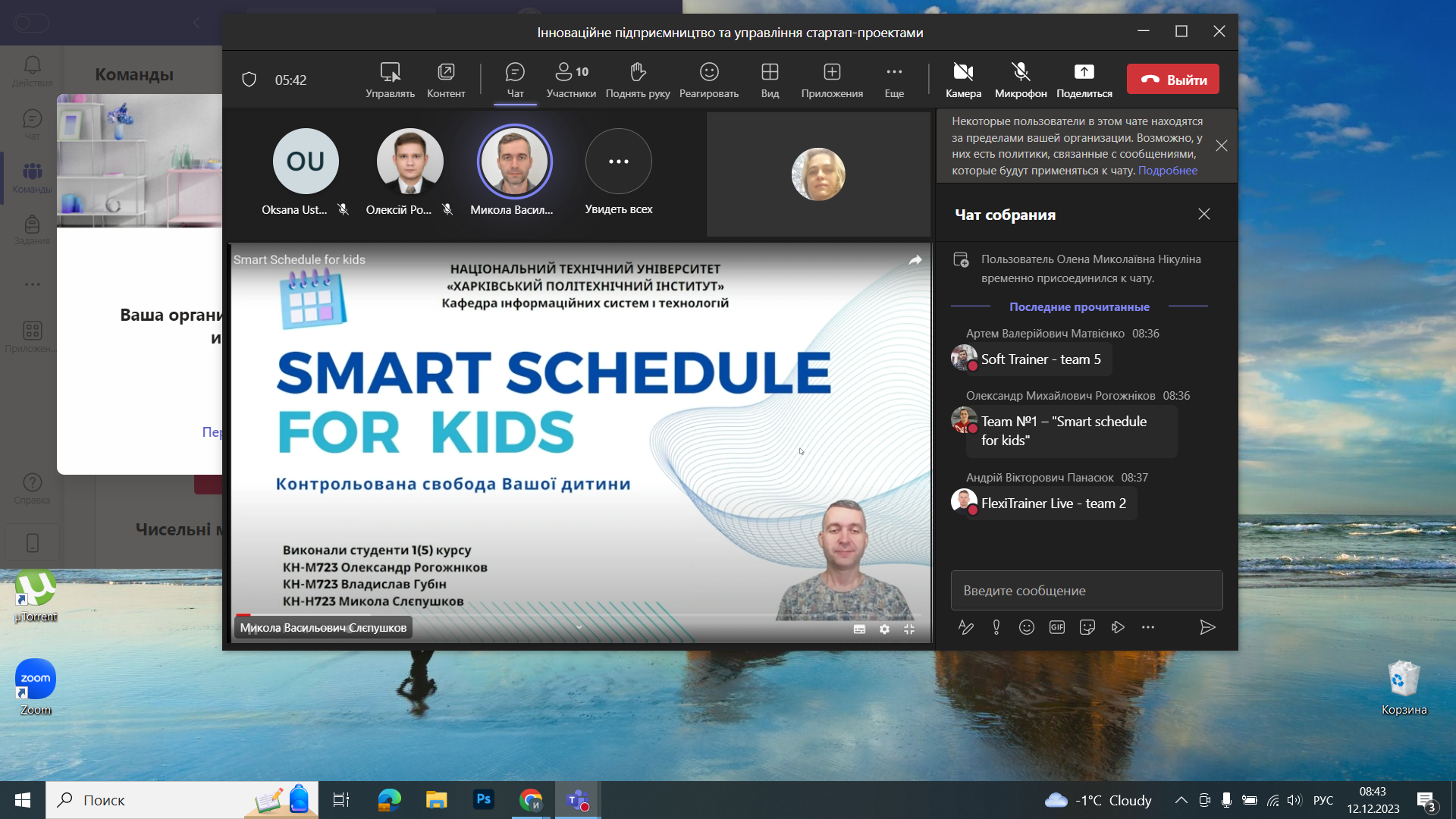Expand the Вид view options
1456x819 pixels.
pos(770,72)
